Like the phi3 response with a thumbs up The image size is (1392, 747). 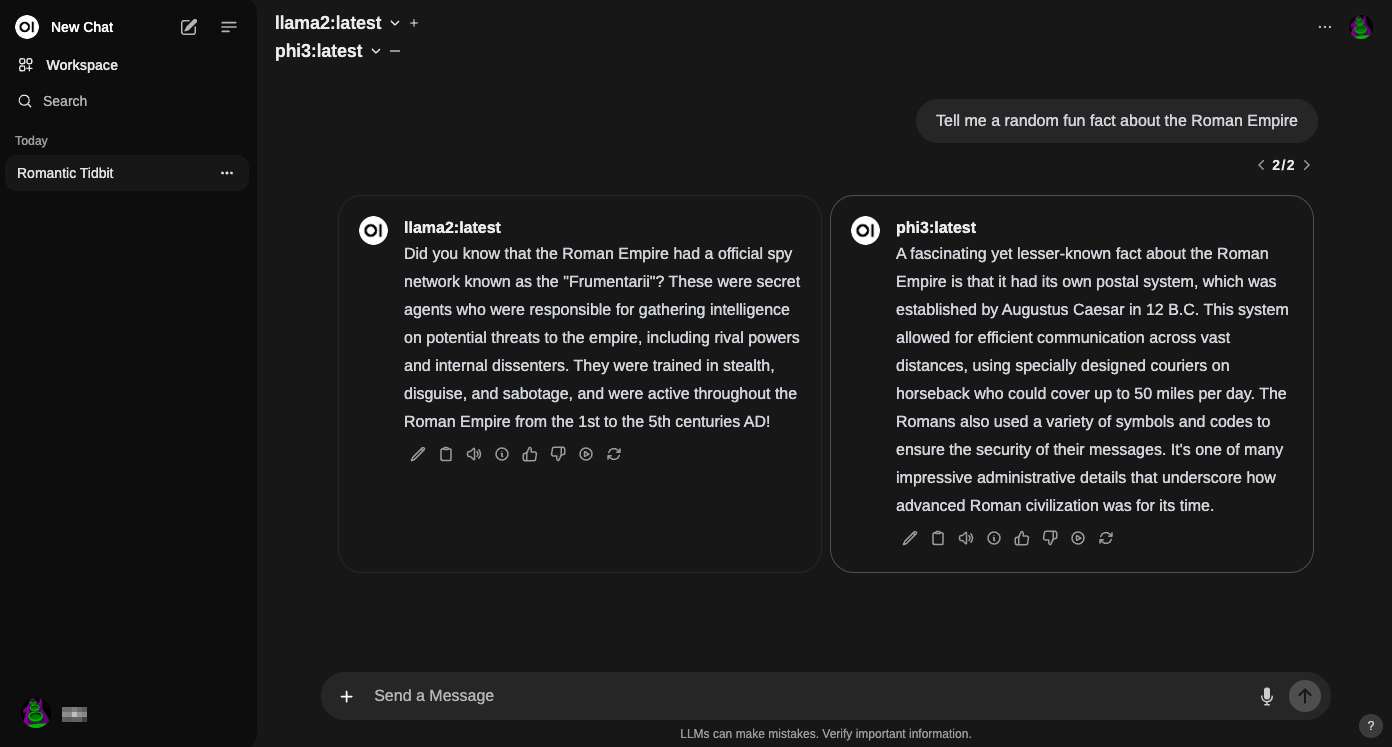[x=1022, y=538]
